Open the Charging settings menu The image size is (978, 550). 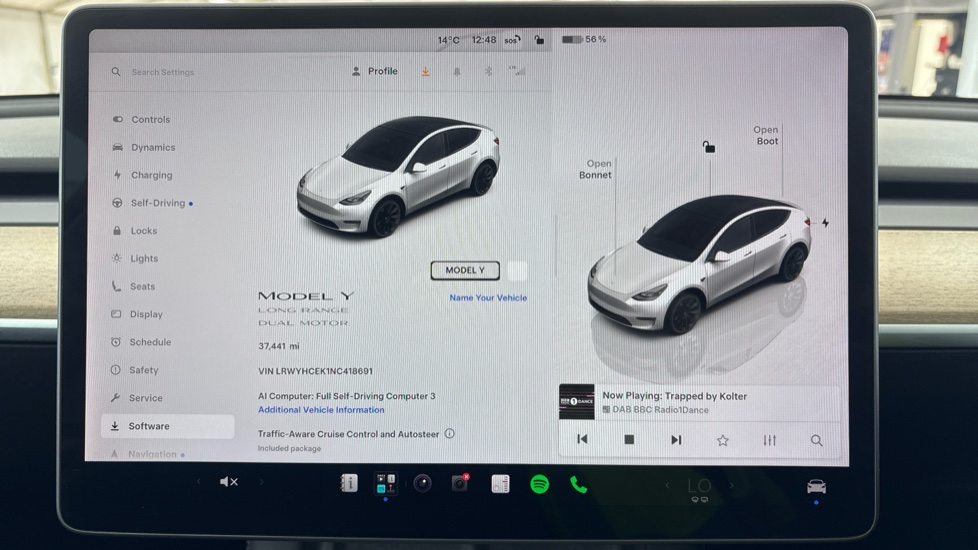tap(152, 175)
